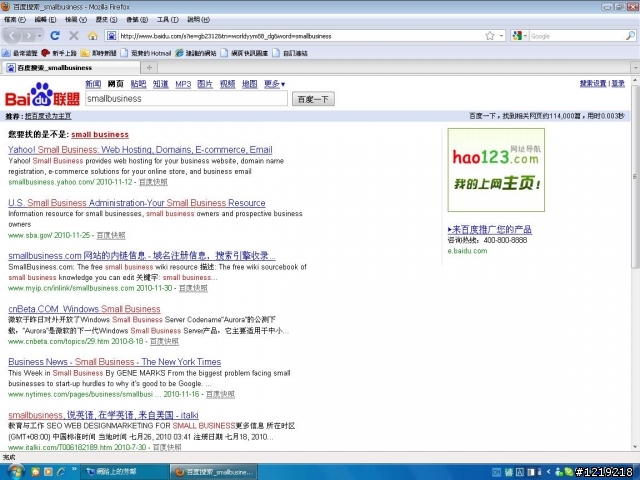Open the 歷史 (S) menu
The image size is (640, 480).
(107, 20)
